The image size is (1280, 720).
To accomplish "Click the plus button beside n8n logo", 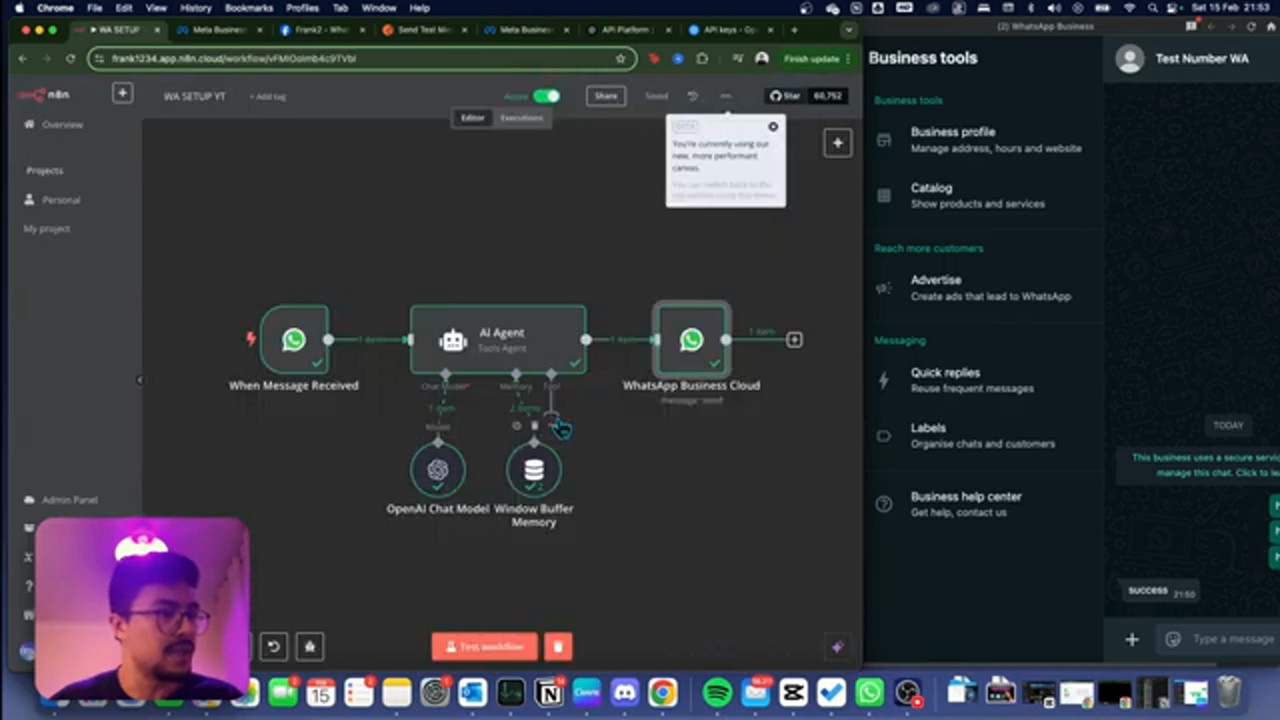I will (122, 93).
